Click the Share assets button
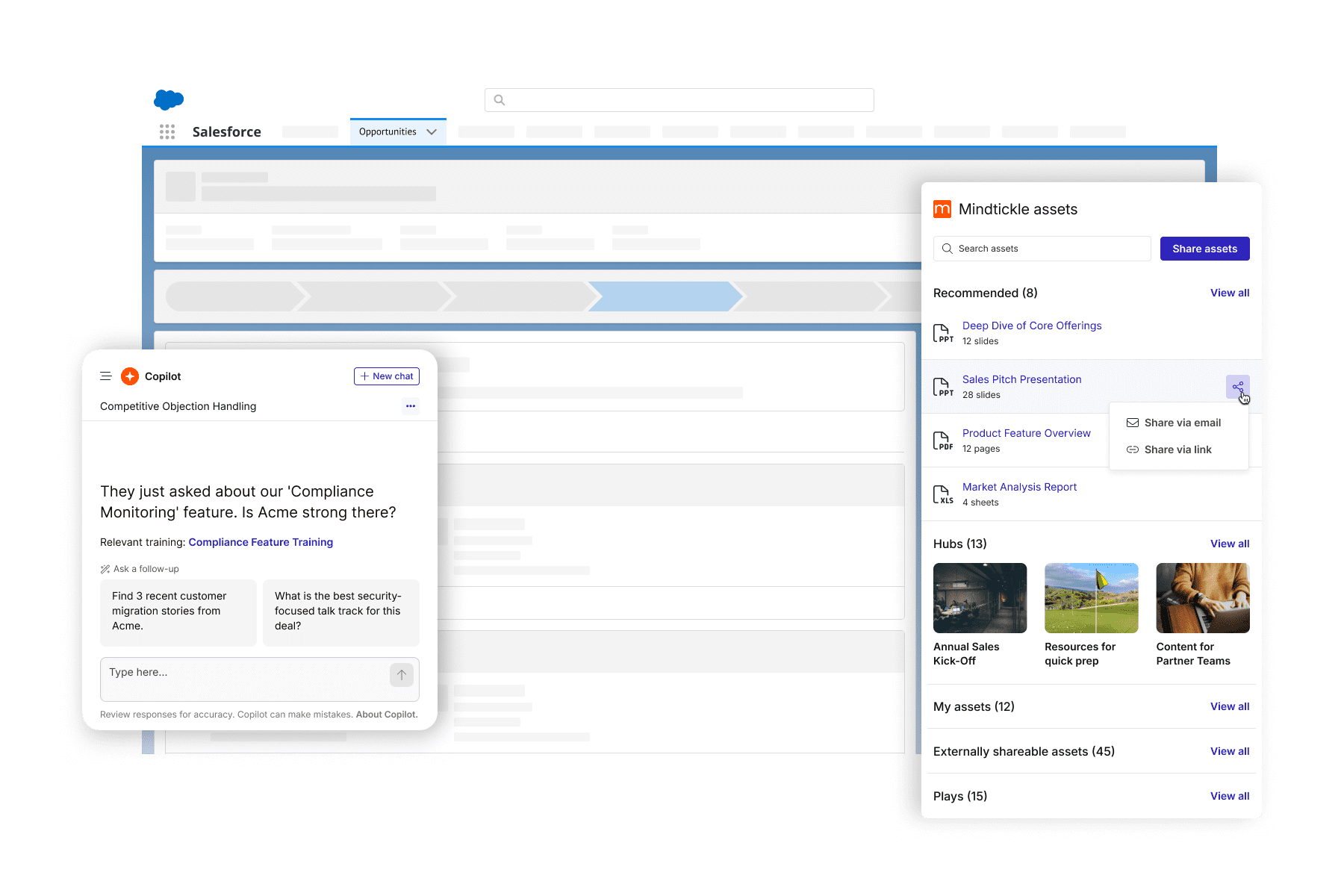The height and width of the screenshot is (896, 1344). pos(1204,248)
